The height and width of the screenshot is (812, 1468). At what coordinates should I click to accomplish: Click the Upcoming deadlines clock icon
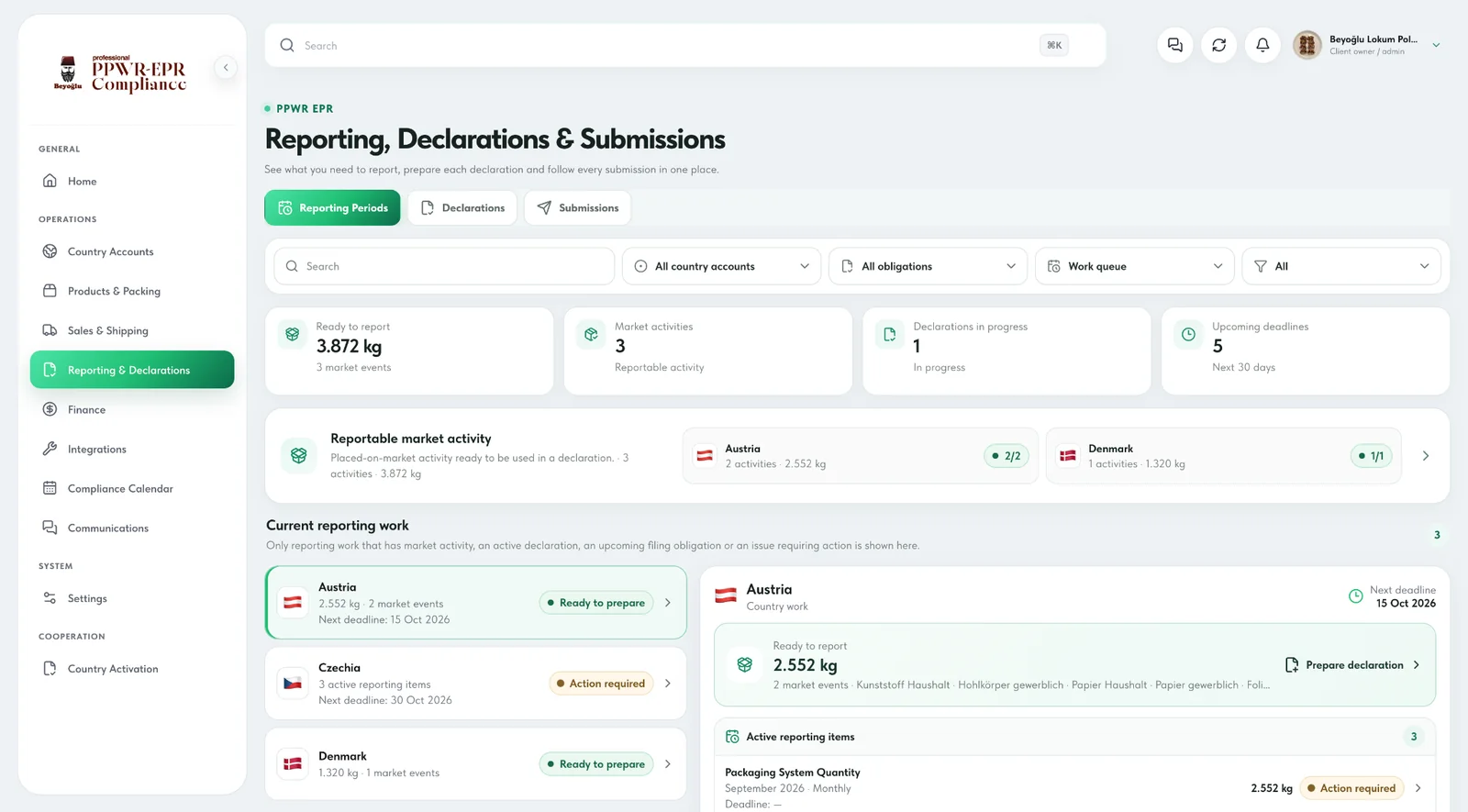click(1188, 335)
